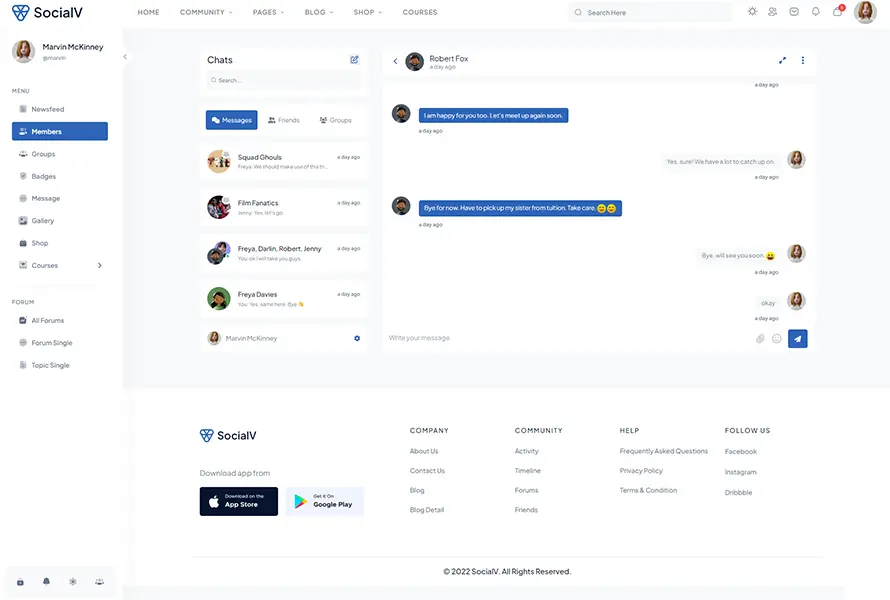Attach a file using the paperclip icon

point(760,339)
